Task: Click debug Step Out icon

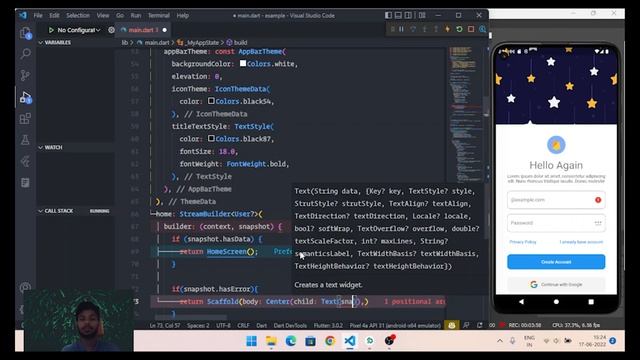Action: click(x=436, y=29)
